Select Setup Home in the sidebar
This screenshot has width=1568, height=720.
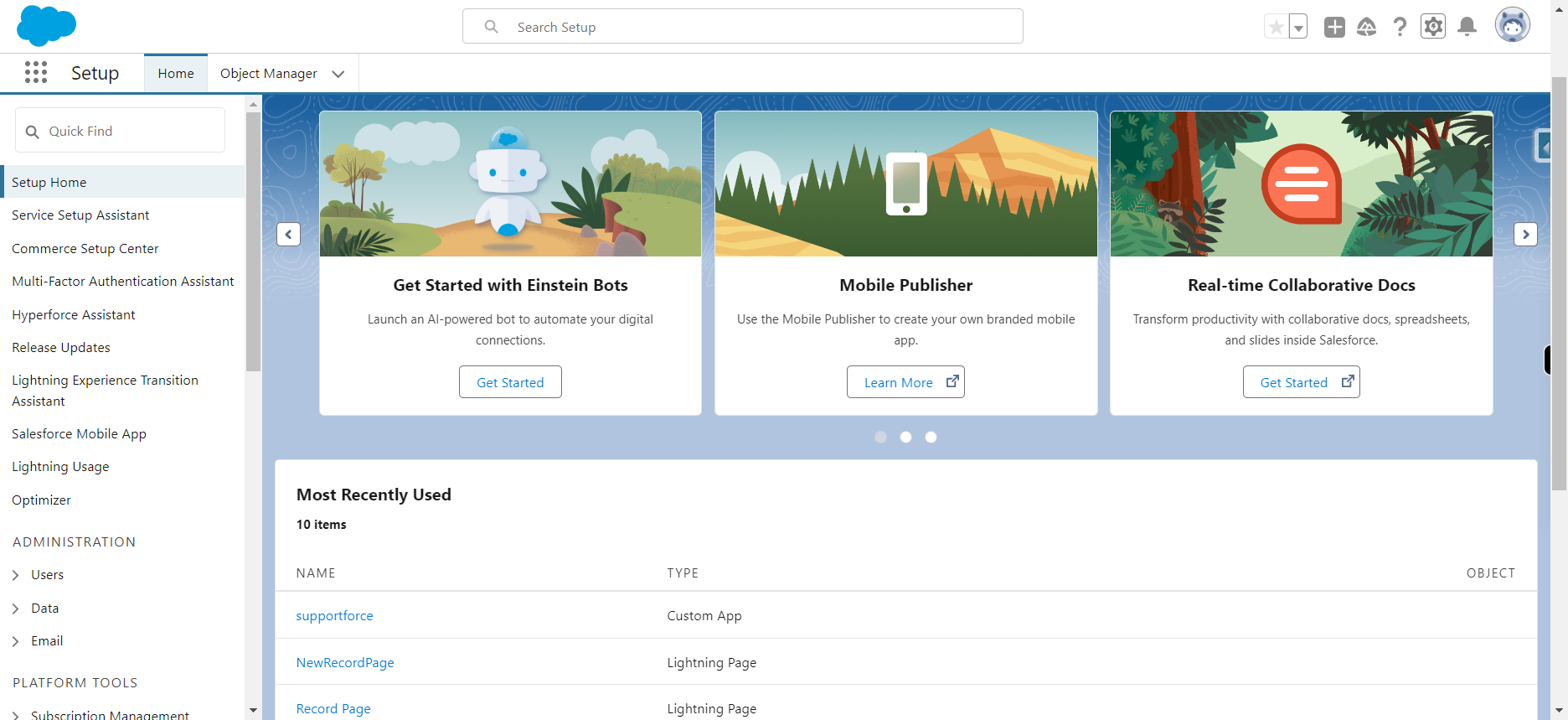point(124,182)
